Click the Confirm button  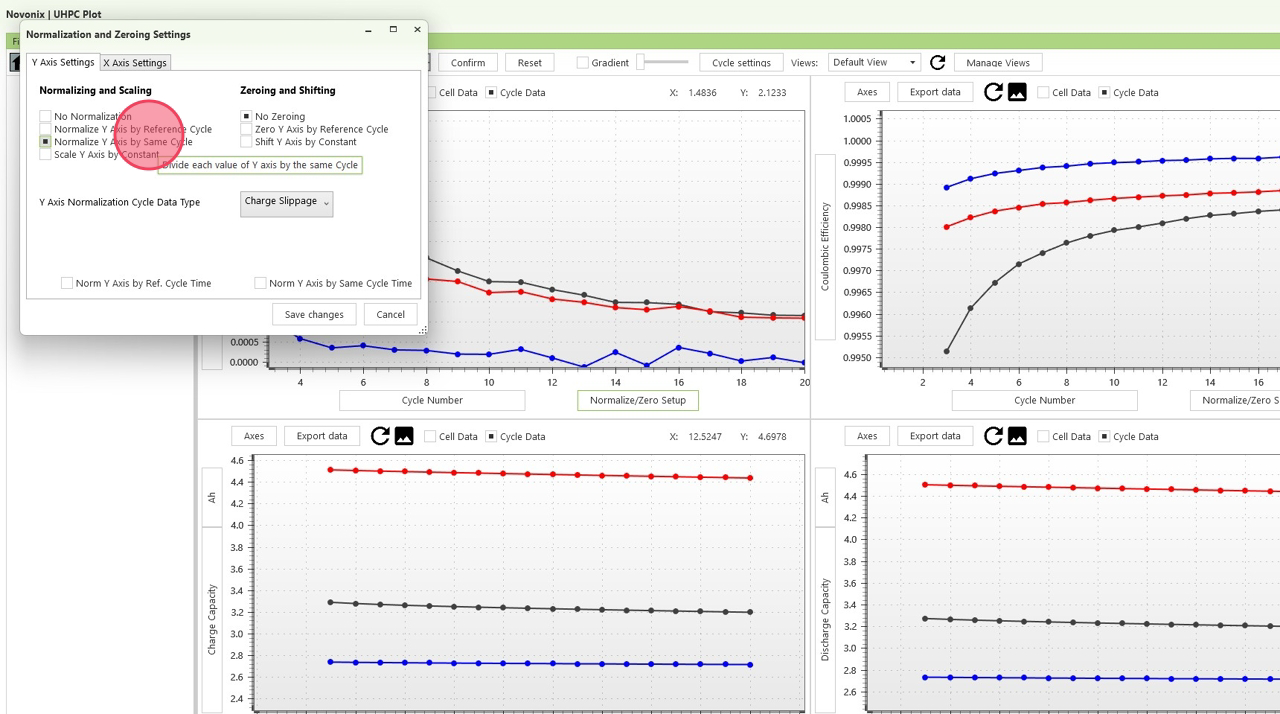tap(468, 62)
